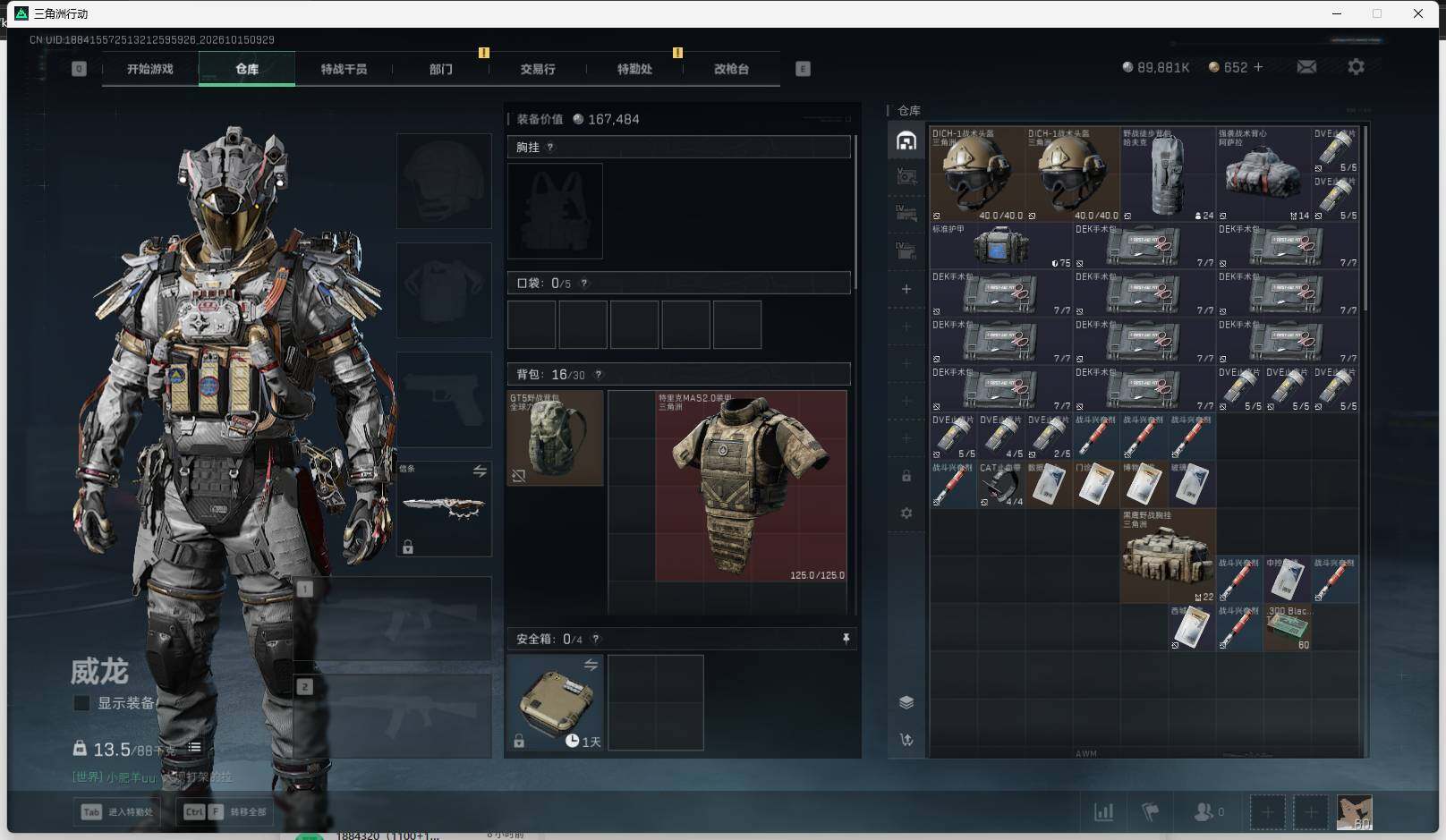Click the 转移全部 button

[x=225, y=812]
